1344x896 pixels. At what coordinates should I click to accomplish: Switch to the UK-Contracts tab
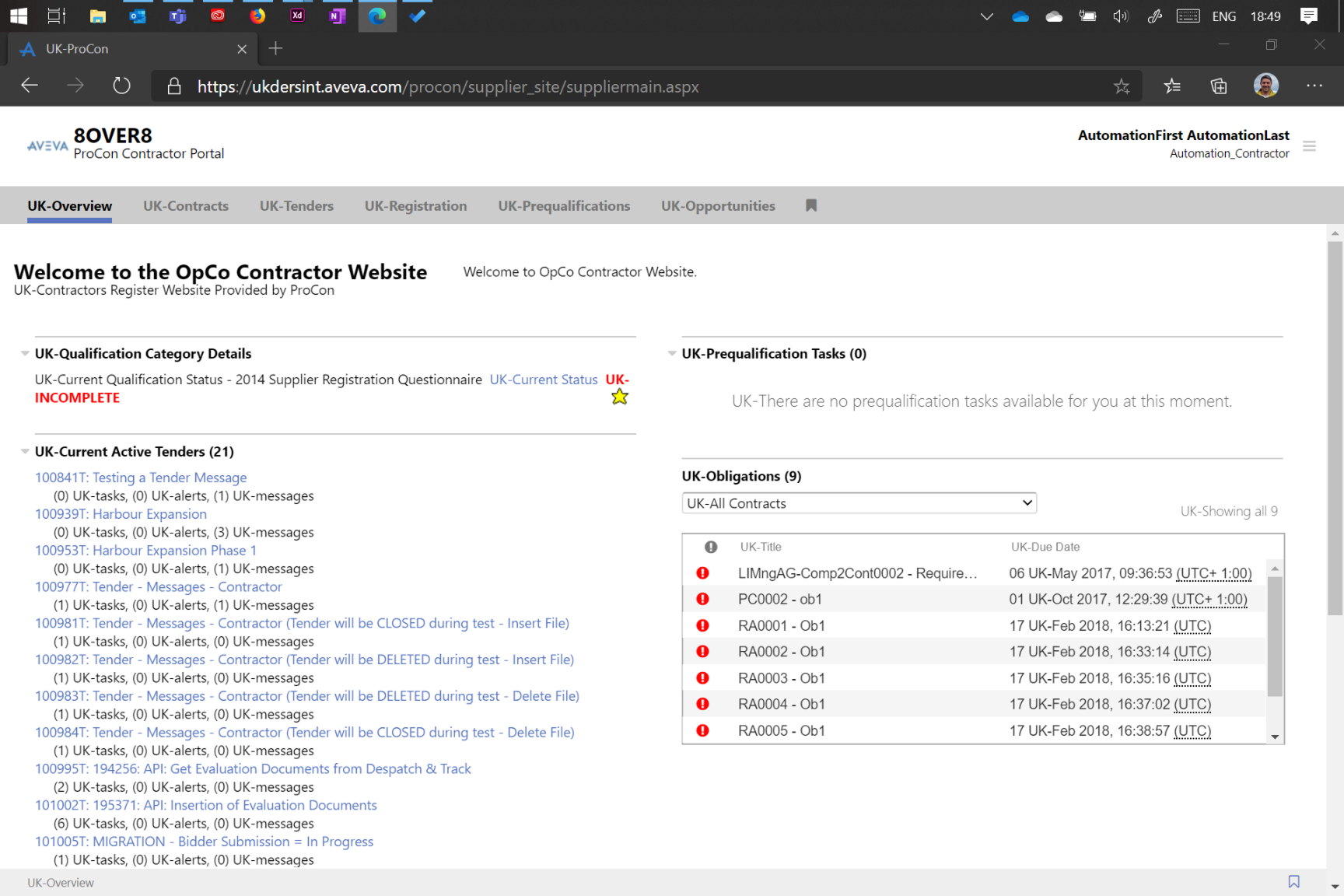(x=186, y=206)
